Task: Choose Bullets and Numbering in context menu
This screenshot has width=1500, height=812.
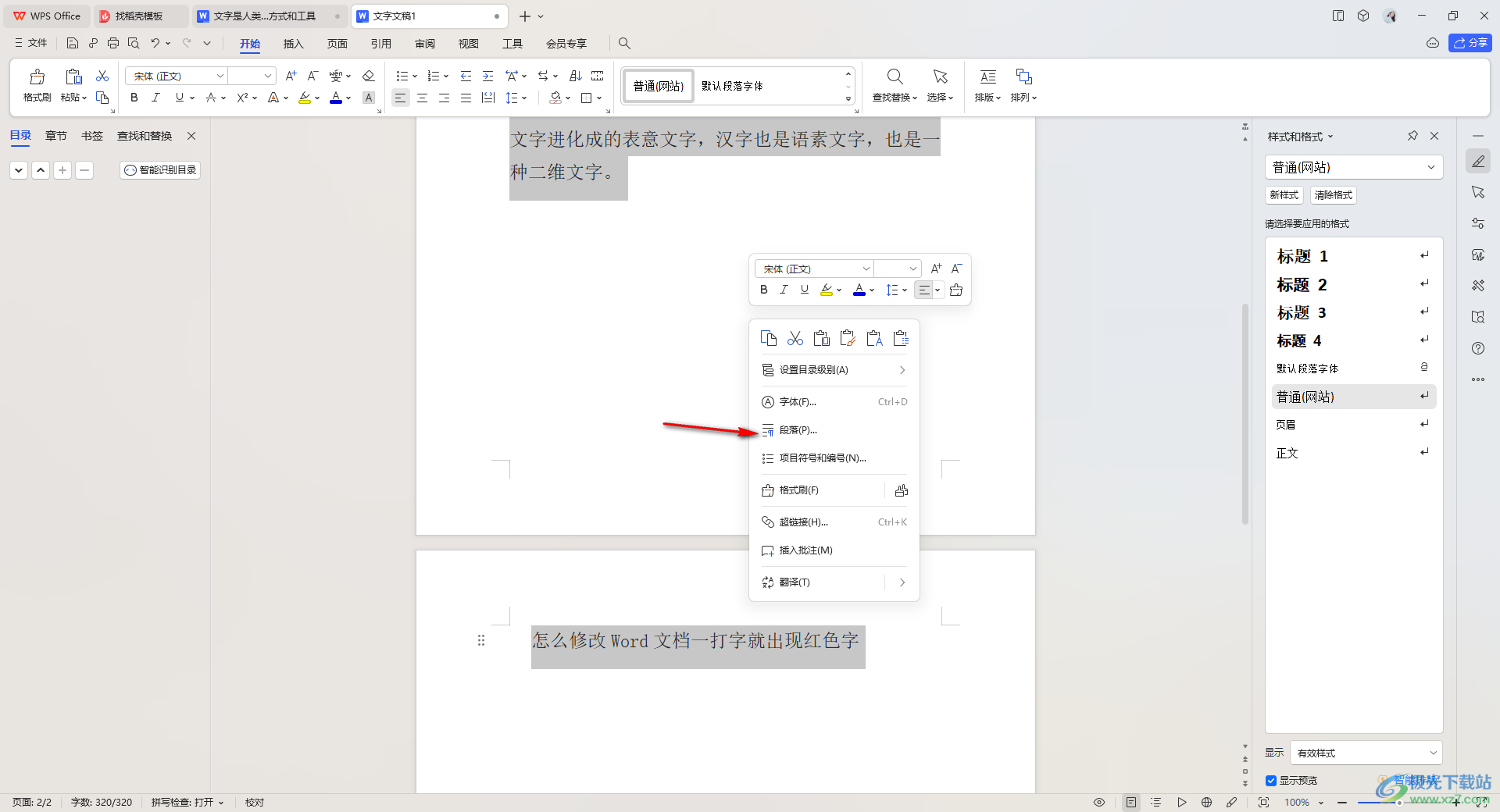Action: pyautogui.click(x=834, y=458)
